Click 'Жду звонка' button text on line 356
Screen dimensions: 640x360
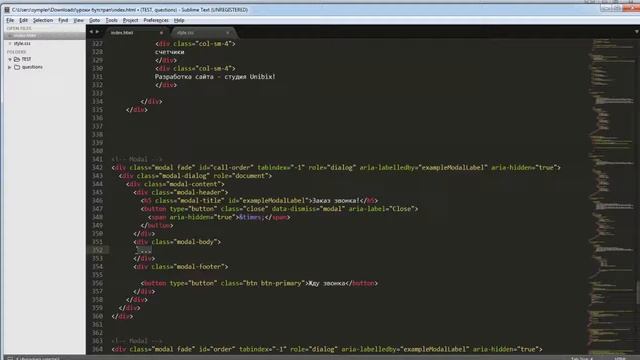coord(327,283)
